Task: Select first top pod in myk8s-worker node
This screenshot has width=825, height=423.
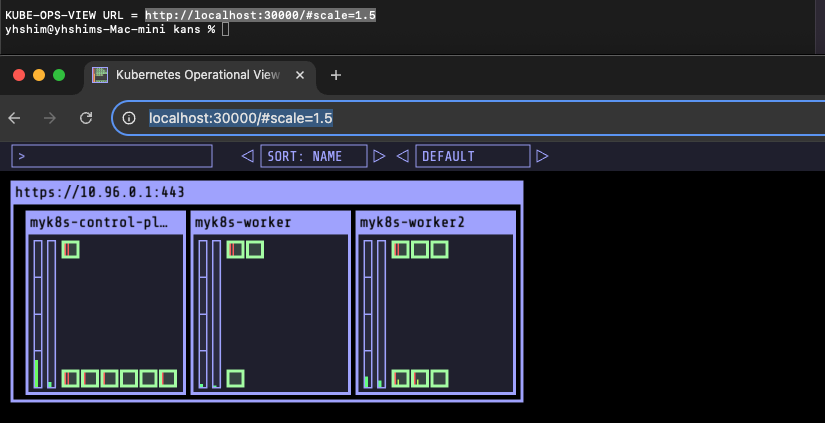Action: 235,249
